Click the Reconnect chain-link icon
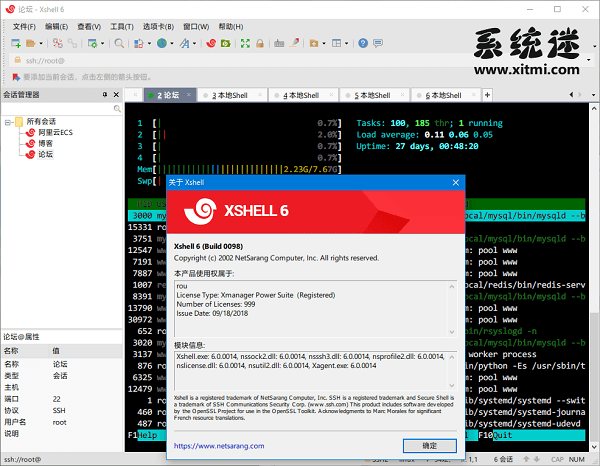 (x=72, y=43)
